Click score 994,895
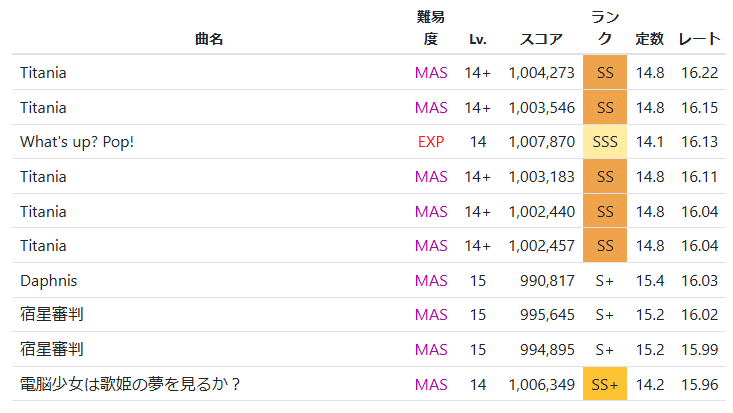Viewport: 733px width, 413px height. click(547, 349)
